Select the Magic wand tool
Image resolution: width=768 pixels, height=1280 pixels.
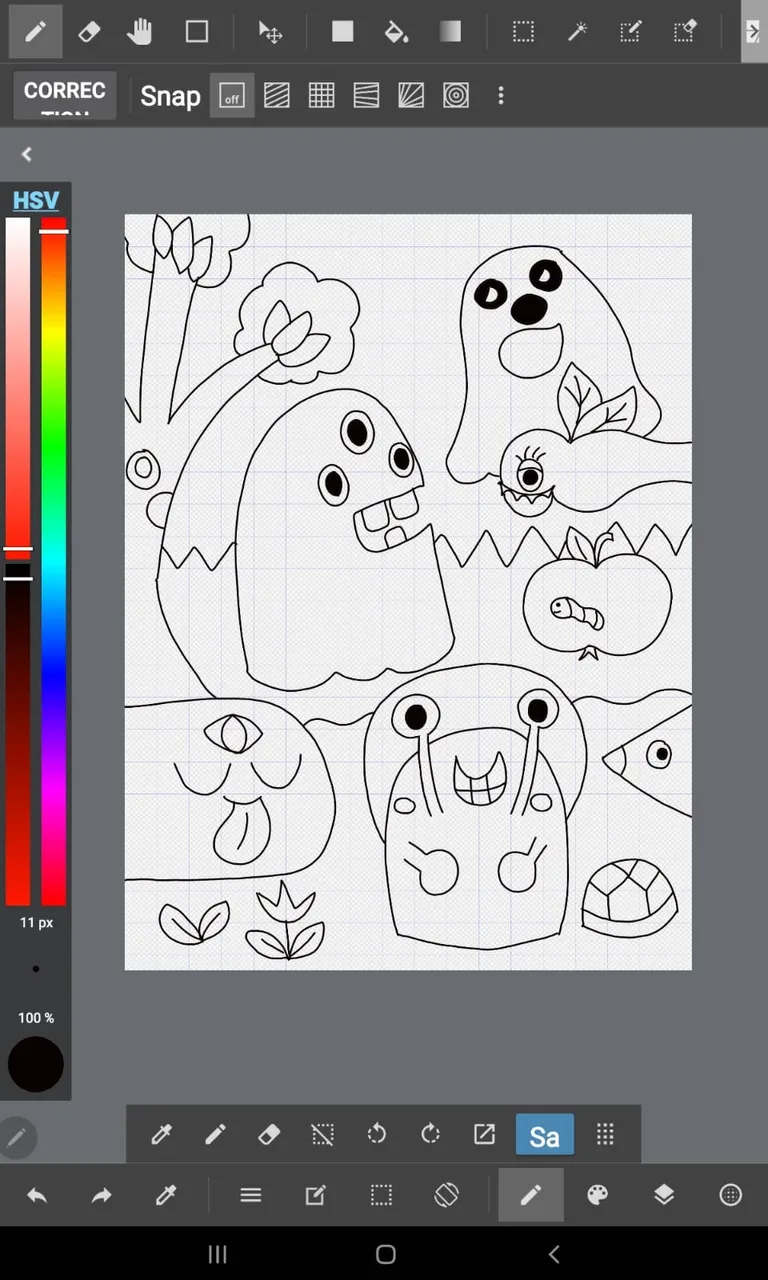[577, 32]
